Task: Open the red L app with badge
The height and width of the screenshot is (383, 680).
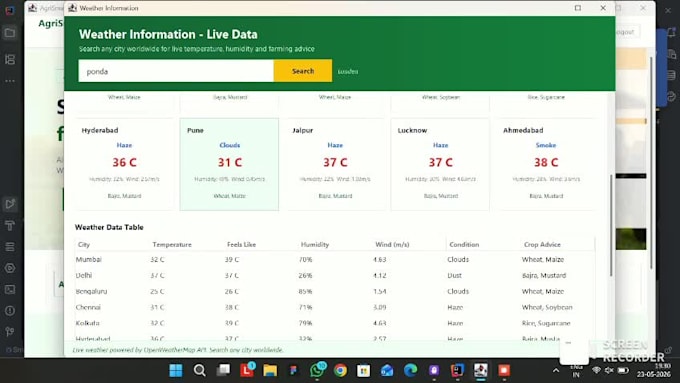Action: [247, 370]
